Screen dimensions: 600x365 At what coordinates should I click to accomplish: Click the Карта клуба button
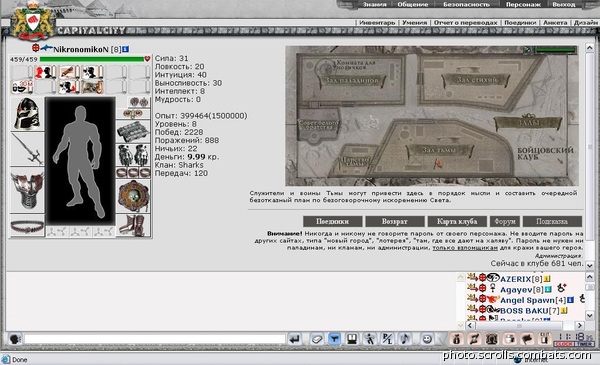click(x=457, y=222)
